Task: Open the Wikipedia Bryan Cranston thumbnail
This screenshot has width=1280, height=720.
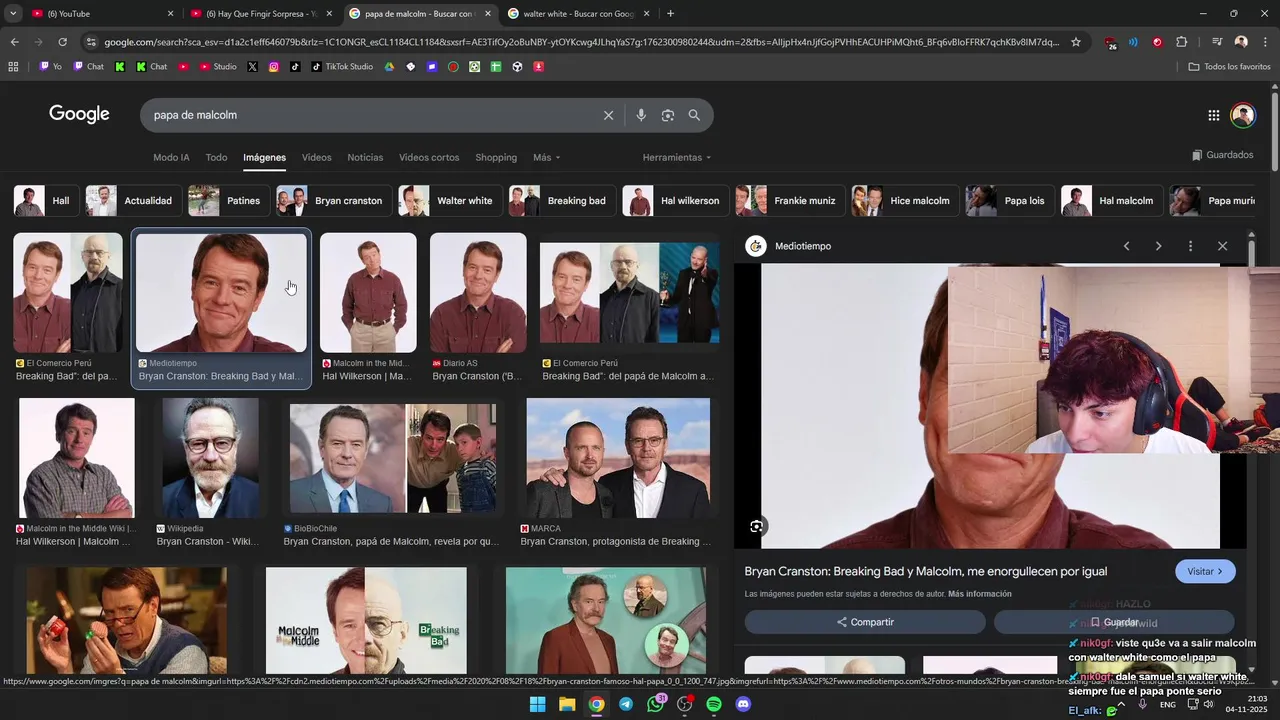Action: click(x=210, y=457)
